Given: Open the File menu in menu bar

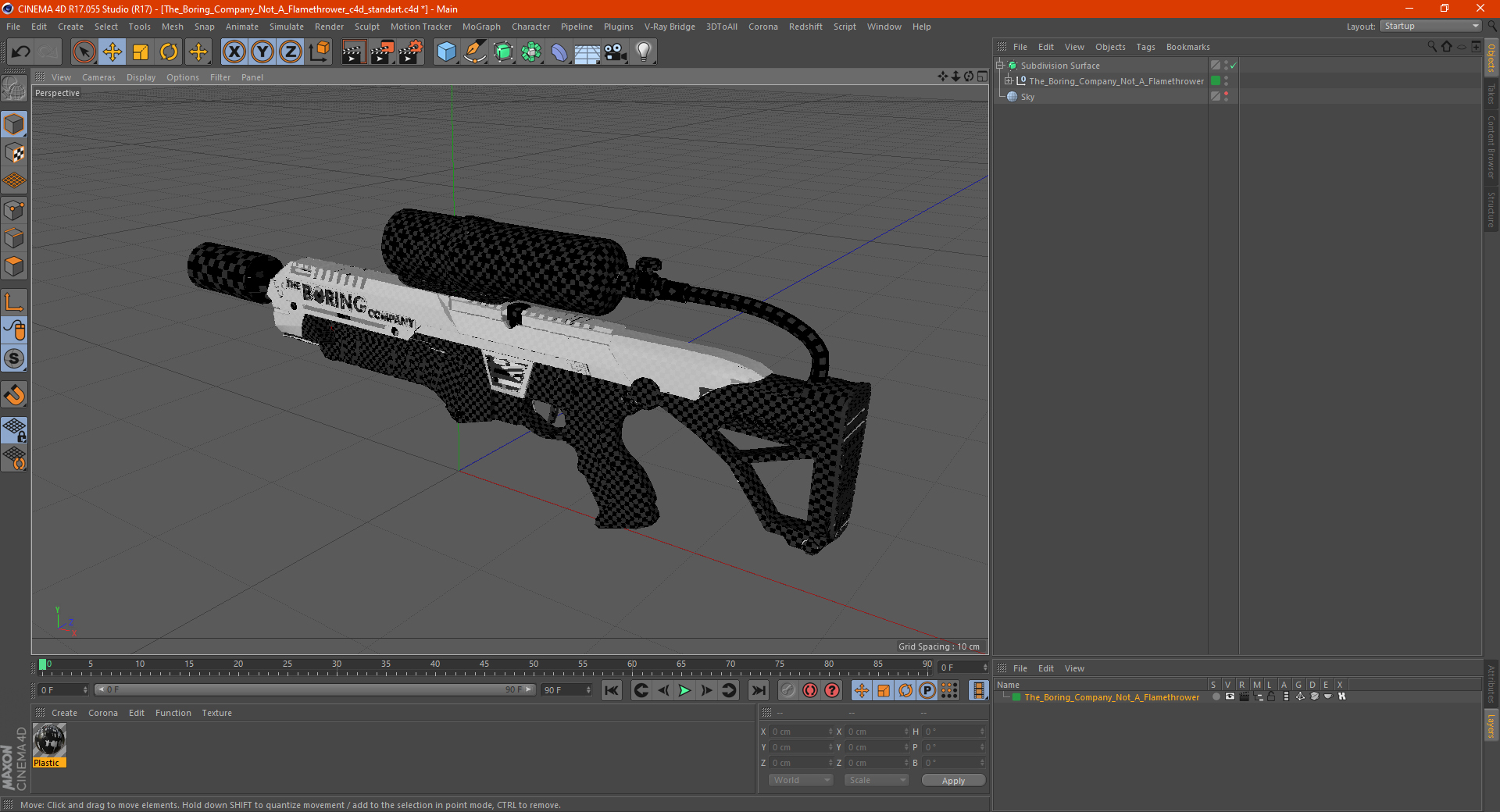Looking at the screenshot, I should coord(13,27).
